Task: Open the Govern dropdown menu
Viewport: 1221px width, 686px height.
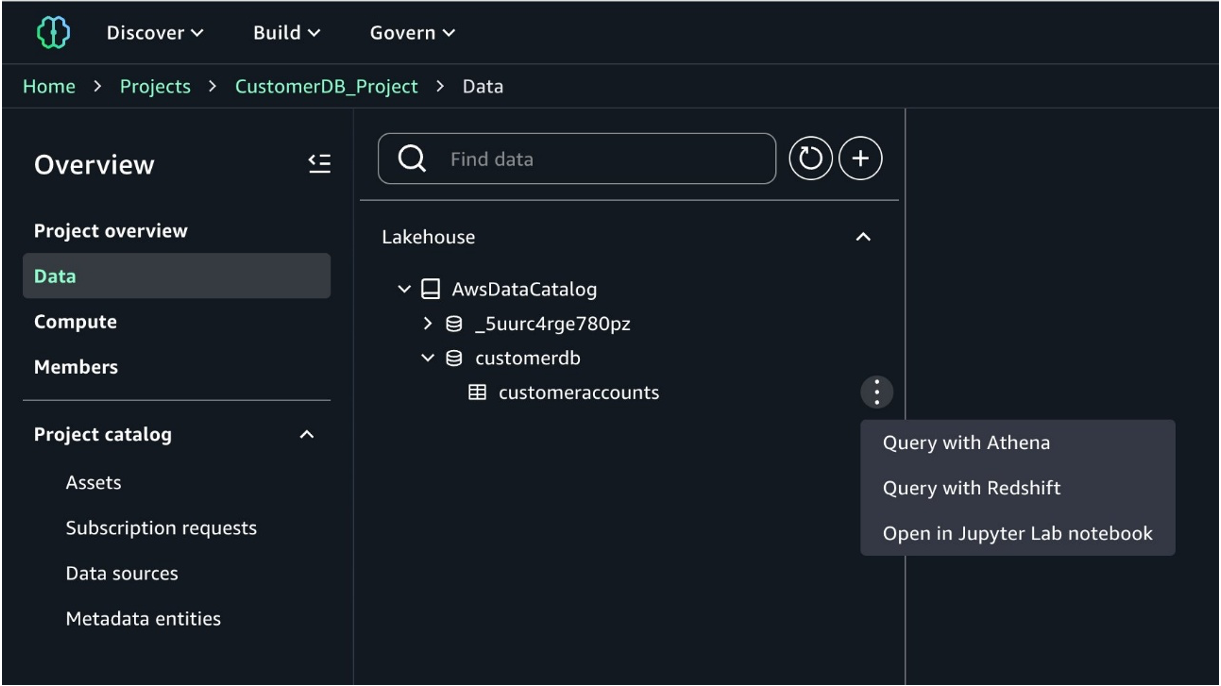Action: tap(412, 33)
